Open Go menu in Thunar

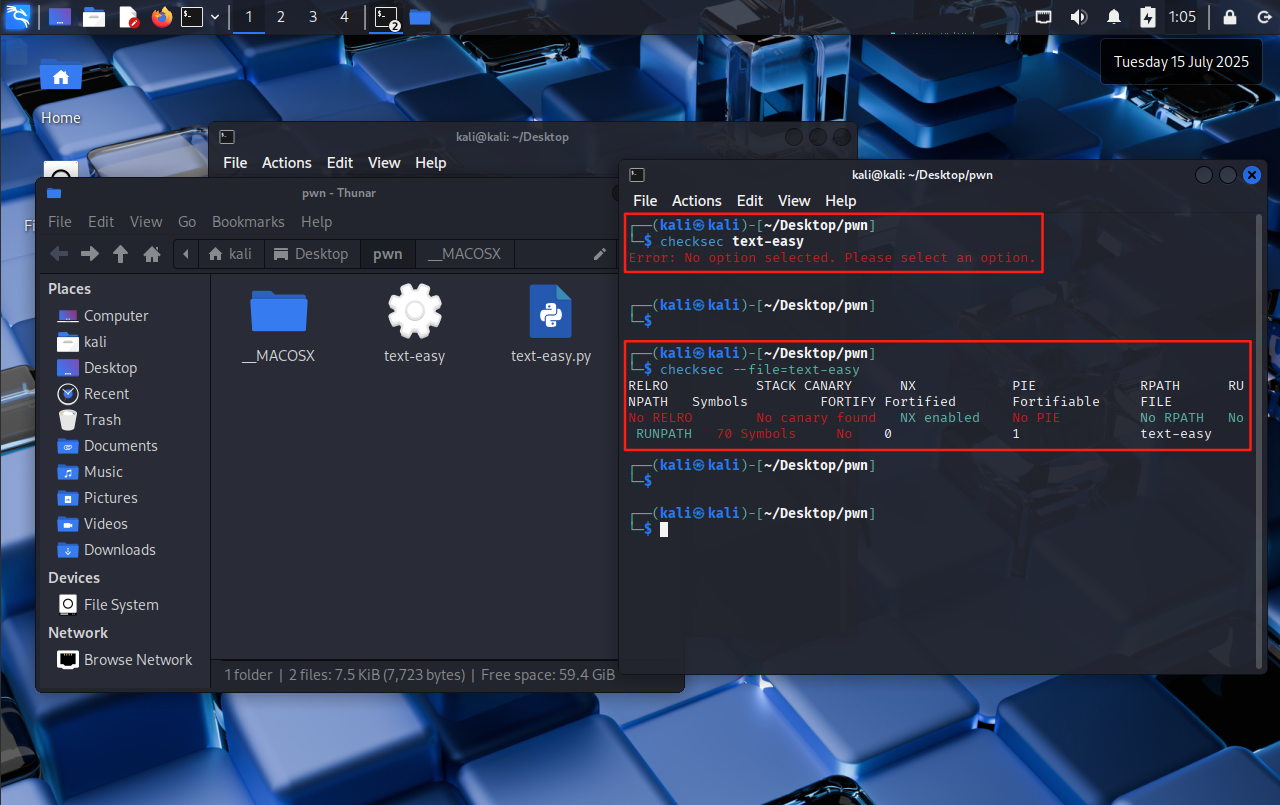point(187,222)
